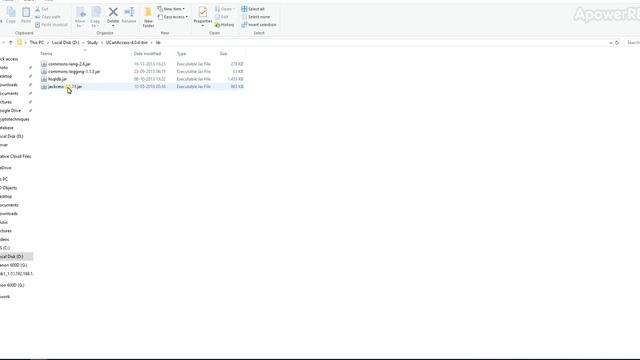Click the History command in the ribbon
This screenshot has height=360, width=640.
pyautogui.click(x=224, y=25)
